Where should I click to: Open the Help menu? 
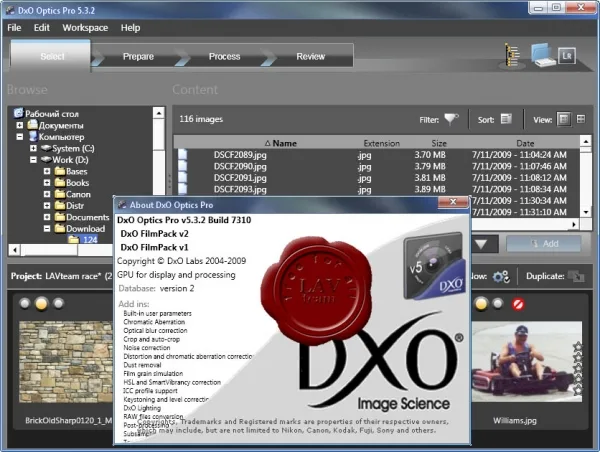(130, 28)
